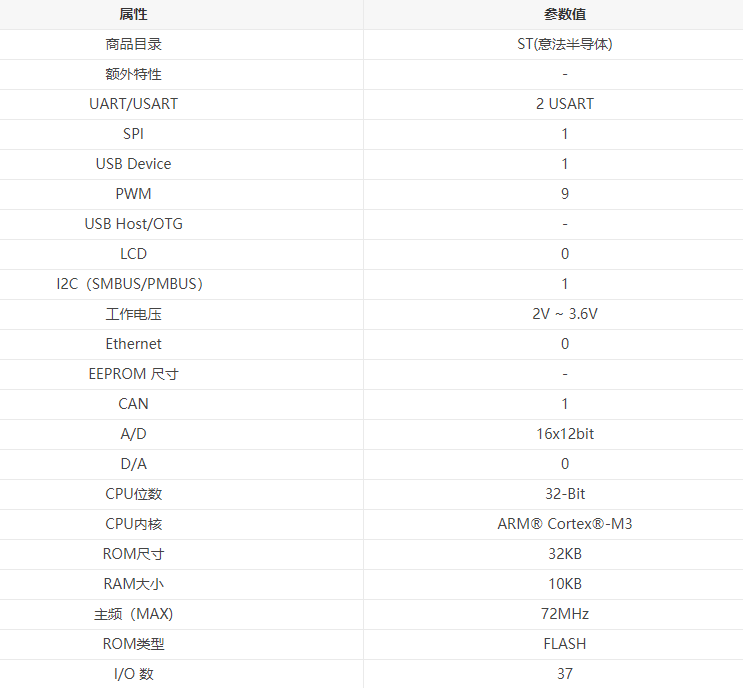Click the 10KB RAM size value
The width and height of the screenshot is (743, 688).
(x=564, y=584)
